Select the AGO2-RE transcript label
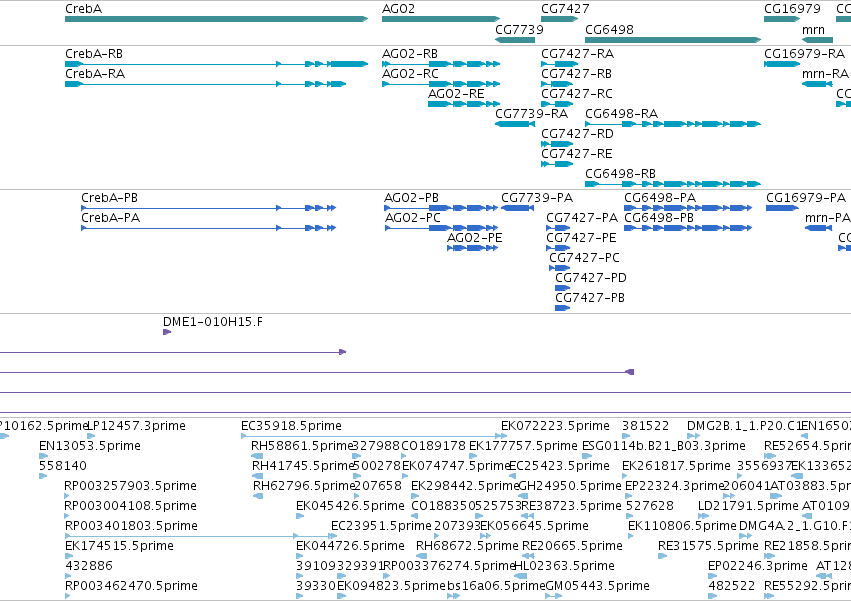 [456, 94]
